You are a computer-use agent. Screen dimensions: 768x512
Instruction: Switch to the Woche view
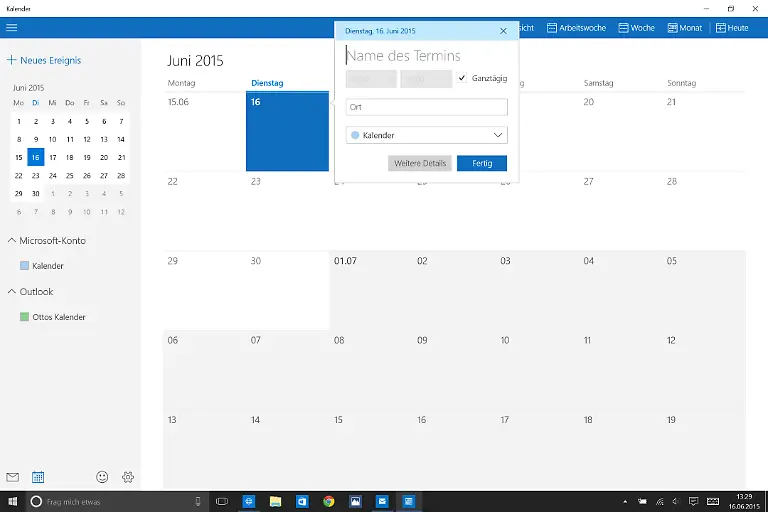pos(636,28)
